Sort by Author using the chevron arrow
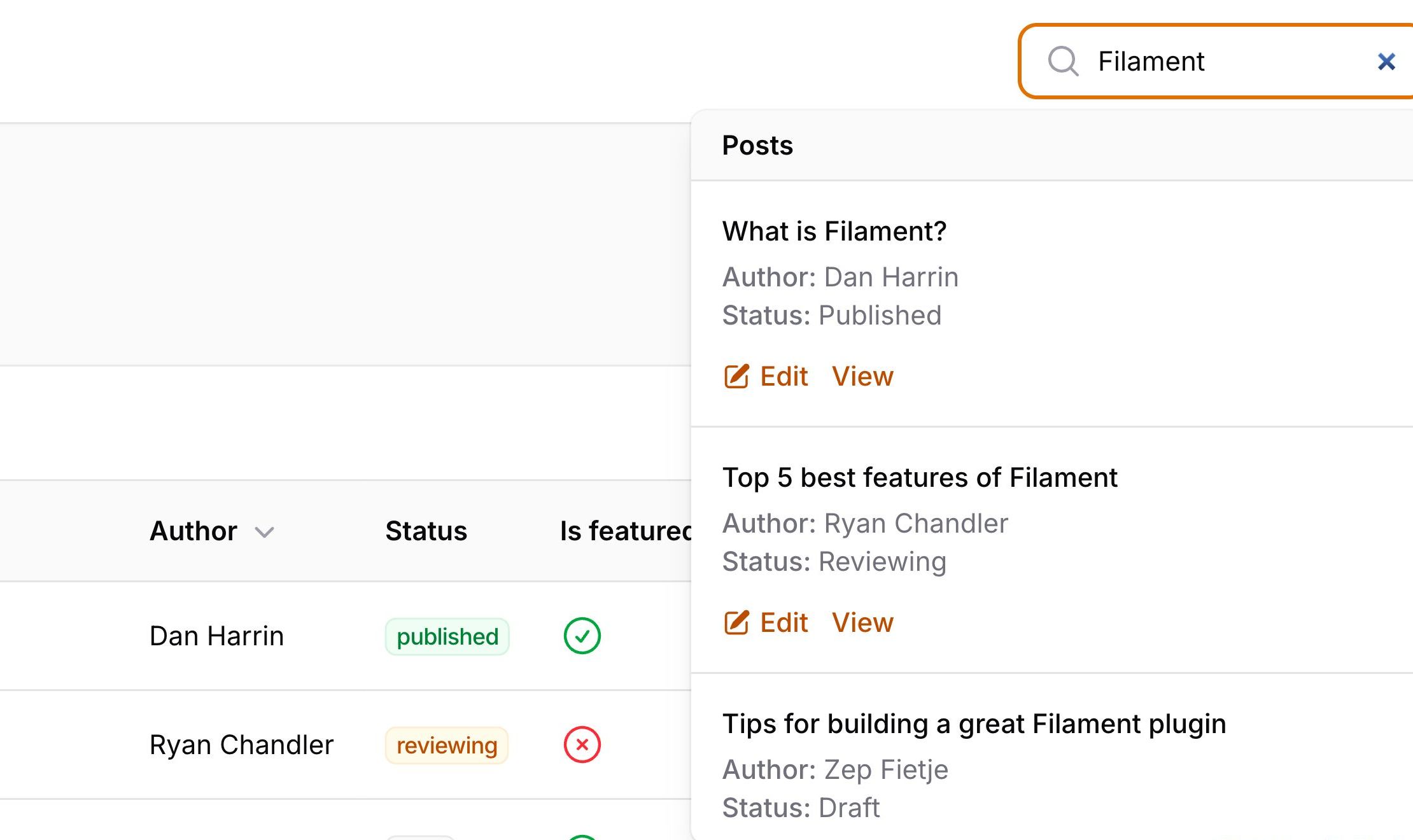The height and width of the screenshot is (840, 1413). point(264,532)
